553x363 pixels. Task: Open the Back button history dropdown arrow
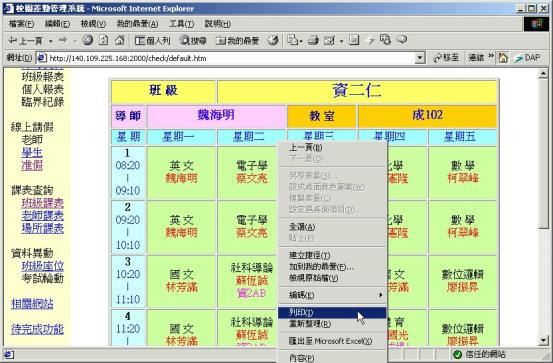click(51, 41)
